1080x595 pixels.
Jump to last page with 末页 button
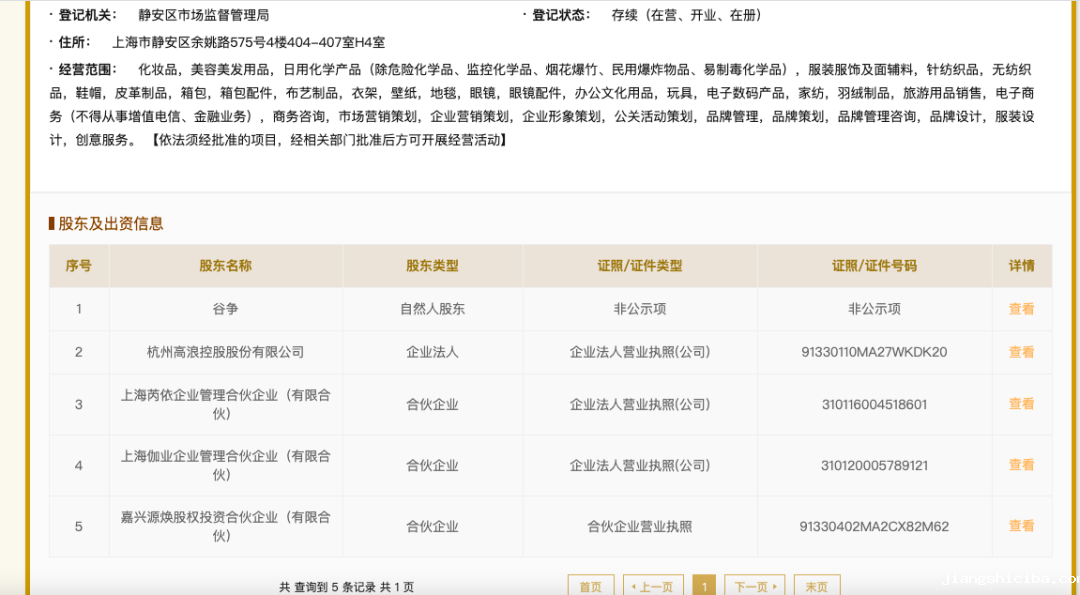(817, 586)
